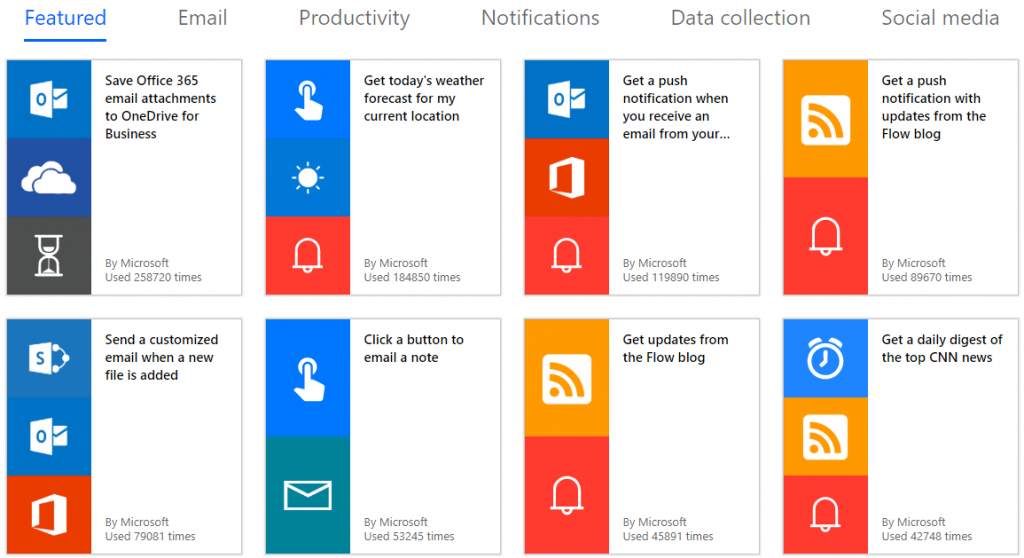Click hourglass delay icon on Save attachments card

49,255
